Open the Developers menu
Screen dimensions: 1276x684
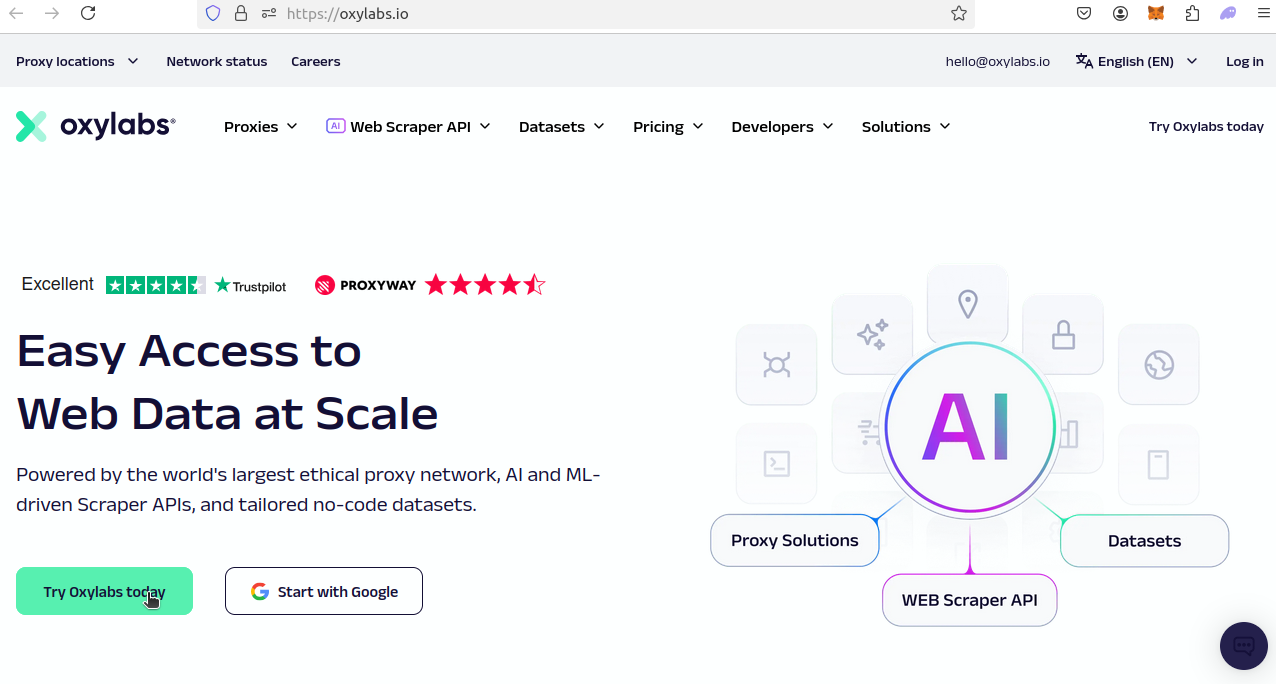pyautogui.click(x=783, y=126)
